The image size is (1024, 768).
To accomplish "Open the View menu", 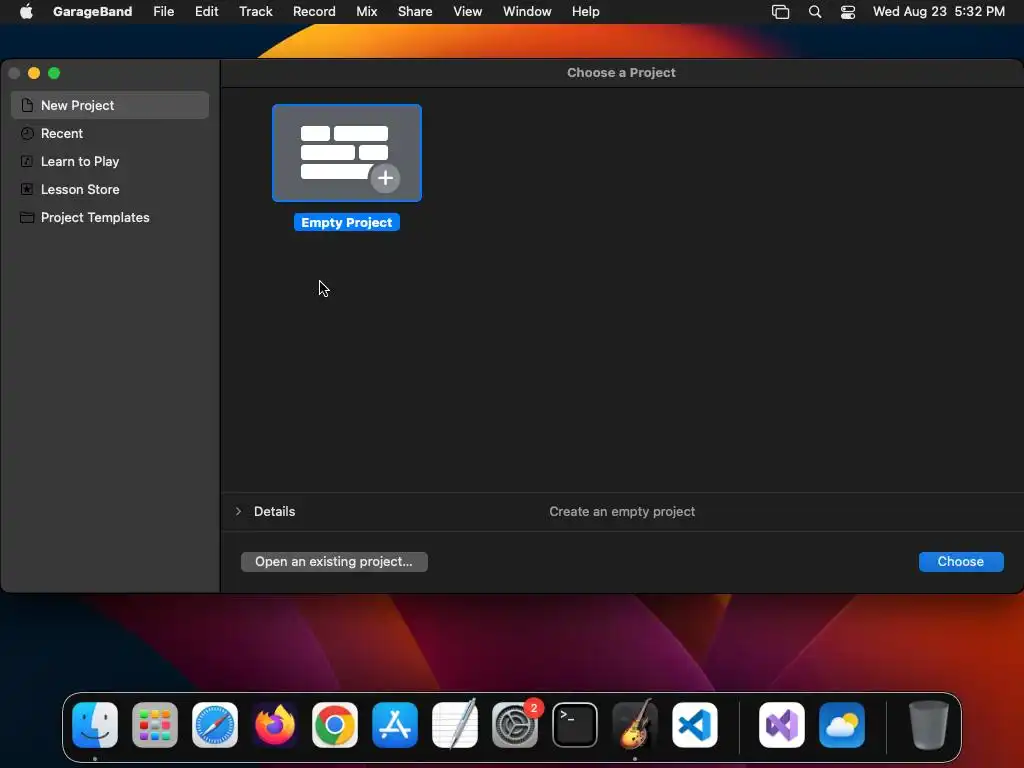I will [468, 11].
